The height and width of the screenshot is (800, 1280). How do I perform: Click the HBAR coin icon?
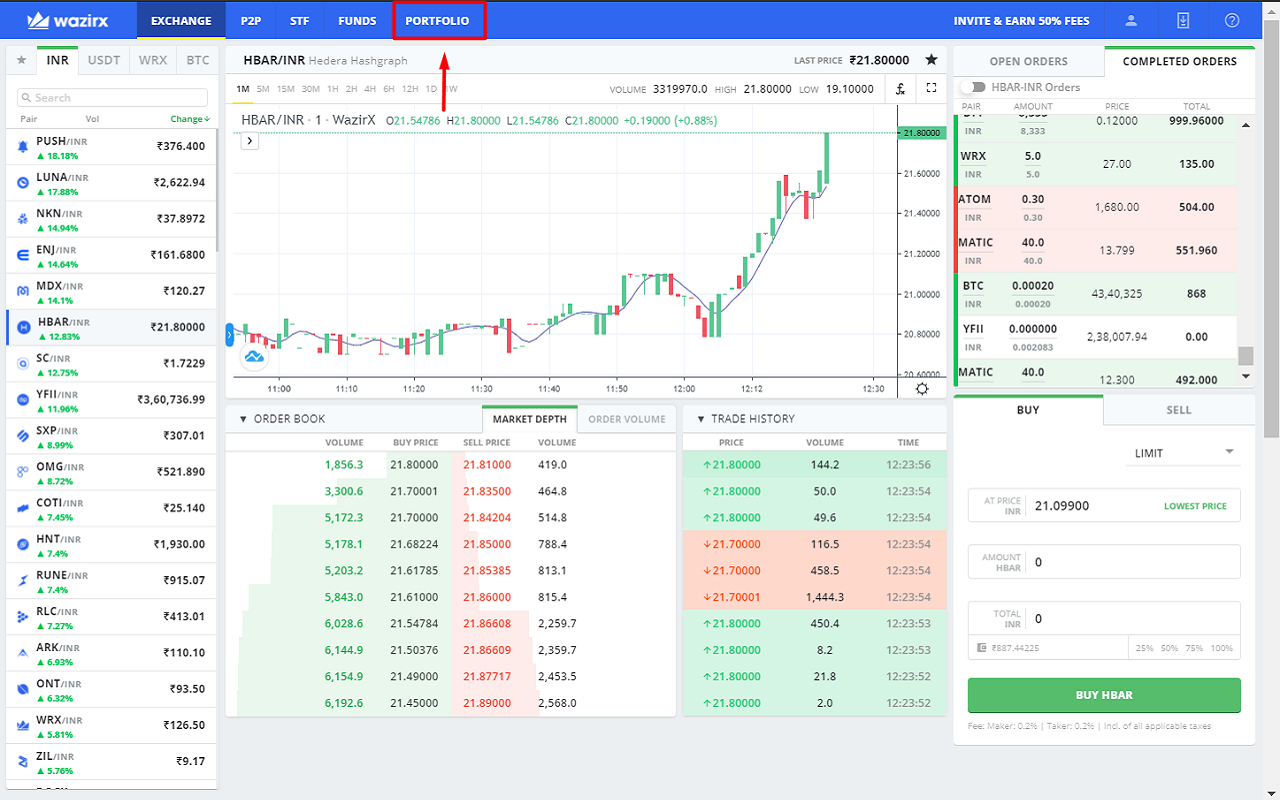[x=23, y=327]
